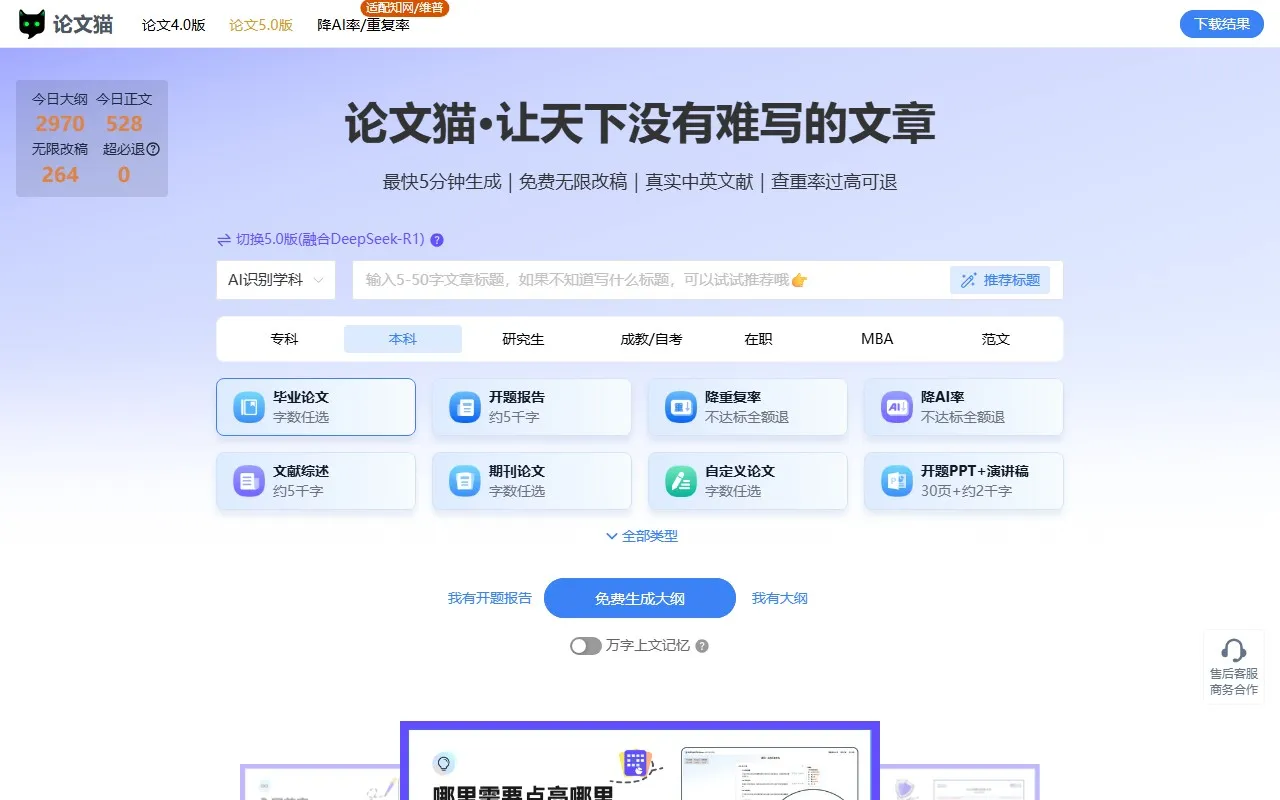Switch to the 论文4.0版 menu item

172,24
